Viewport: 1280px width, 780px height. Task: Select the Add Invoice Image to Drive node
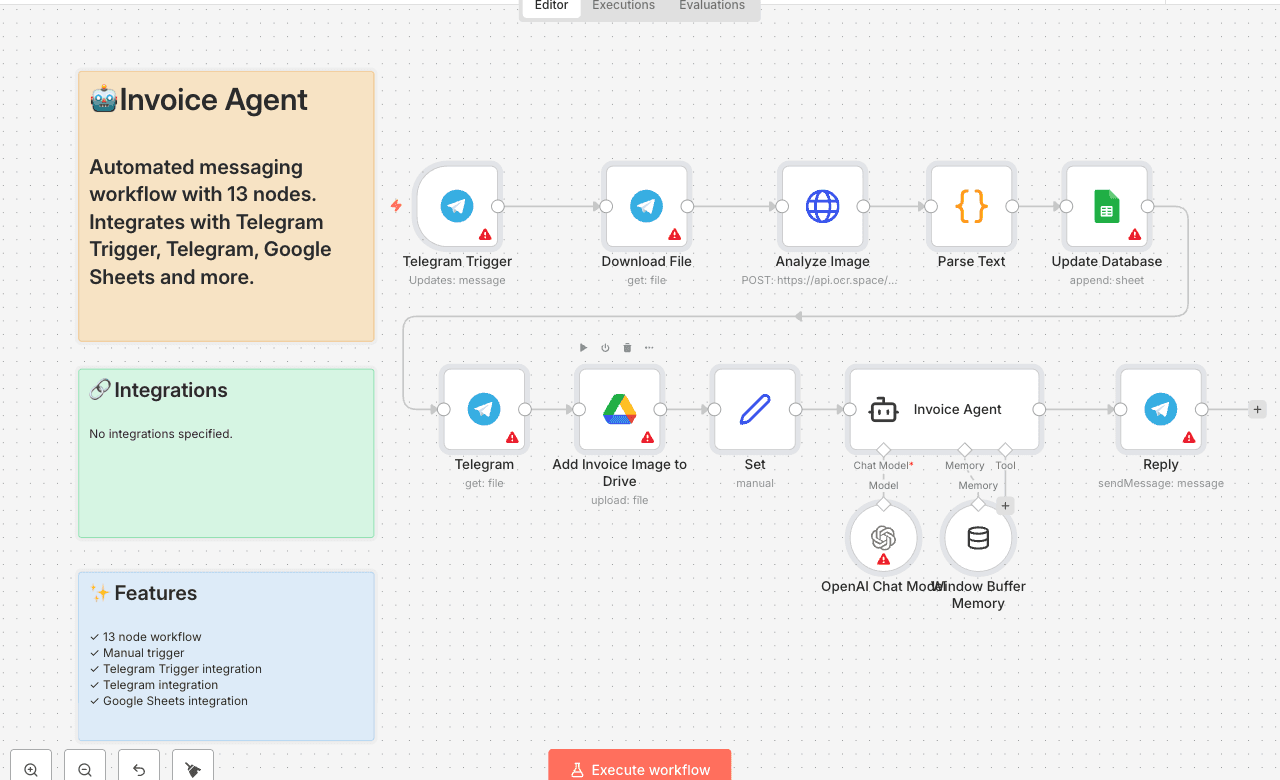[620, 410]
